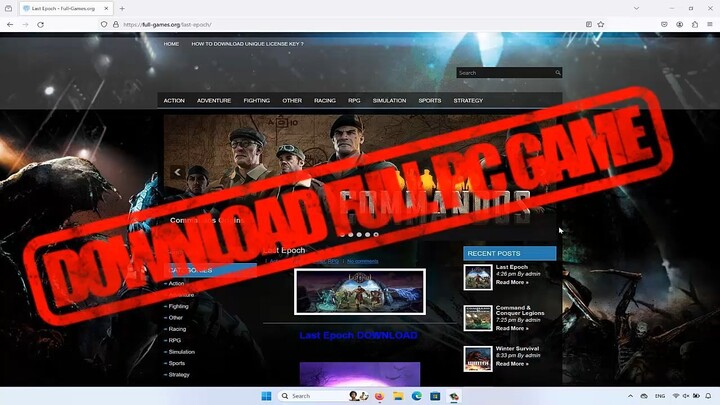Image resolution: width=720 pixels, height=405 pixels.
Task: Open the notifications bell in system tray
Action: pos(709,396)
